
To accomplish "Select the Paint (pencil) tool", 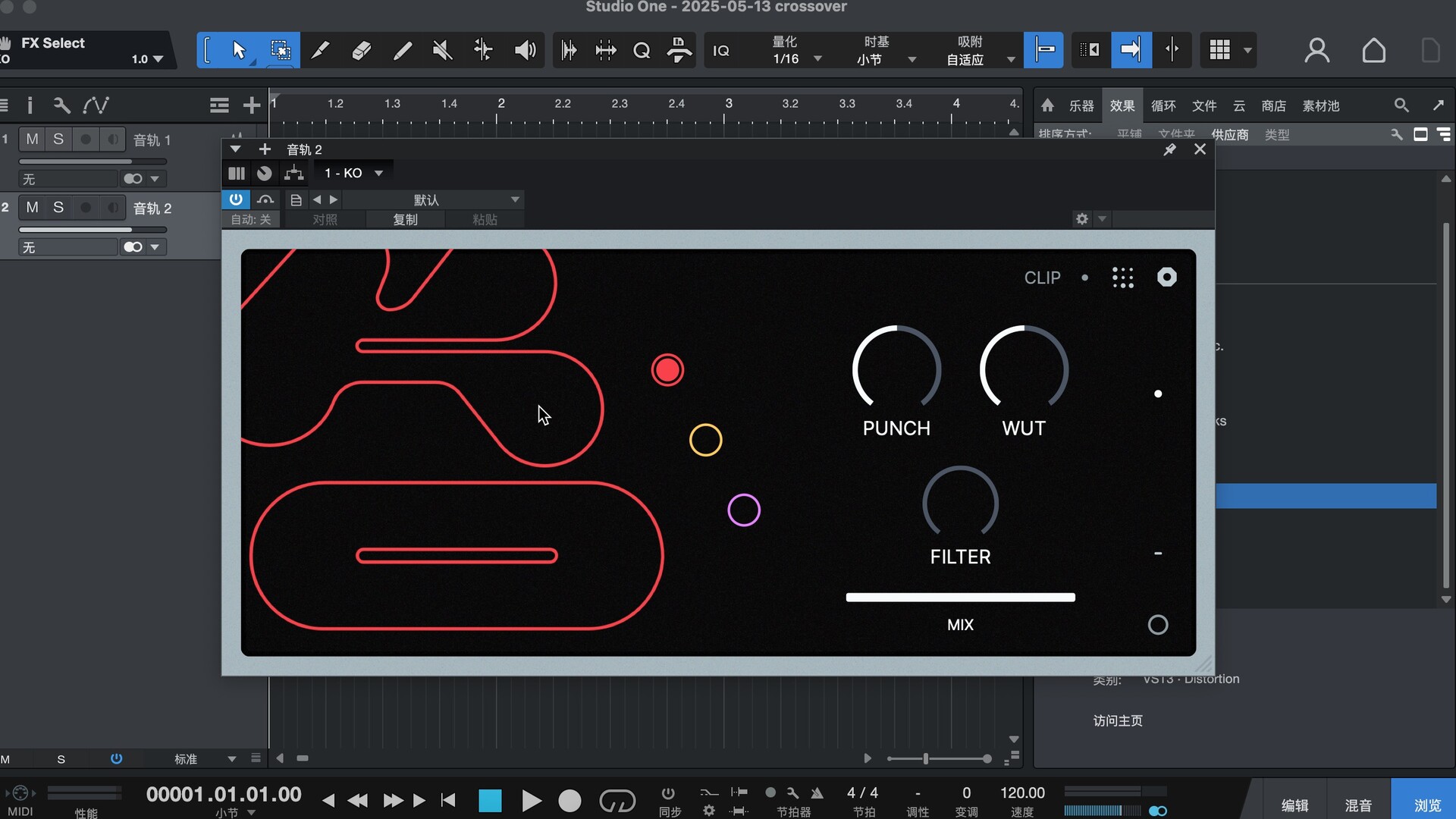I will pyautogui.click(x=403, y=50).
